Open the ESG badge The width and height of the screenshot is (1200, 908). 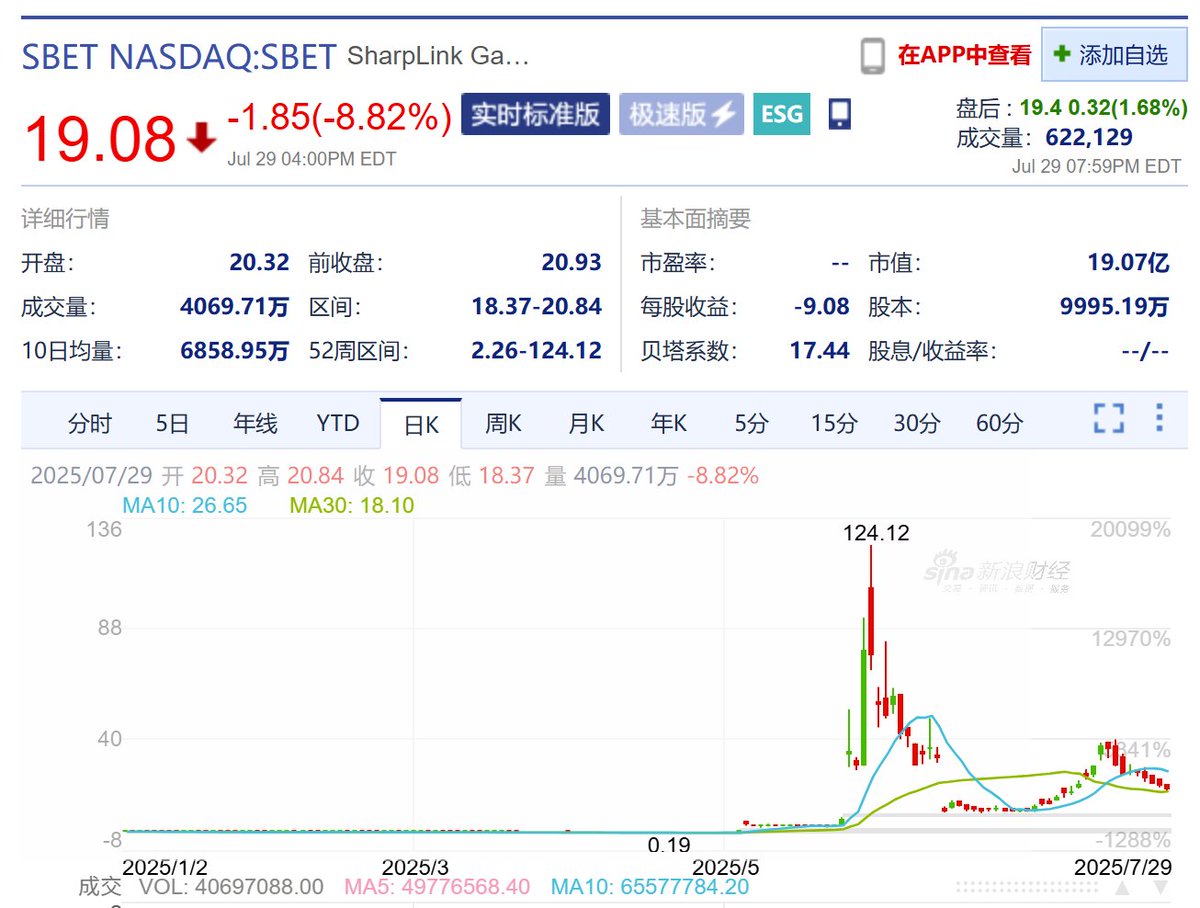coord(782,114)
